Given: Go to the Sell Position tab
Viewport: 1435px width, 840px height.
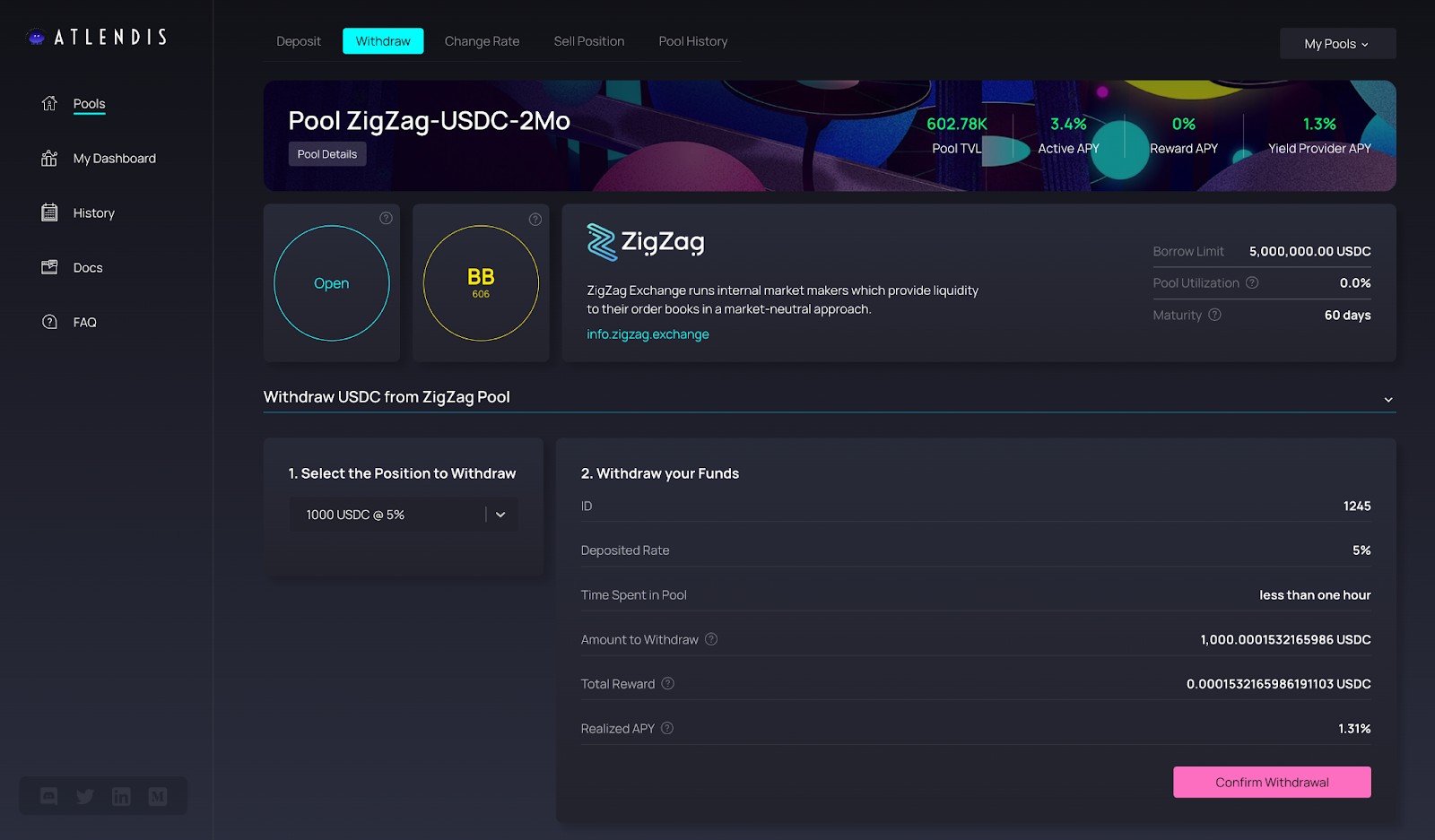Looking at the screenshot, I should (589, 41).
